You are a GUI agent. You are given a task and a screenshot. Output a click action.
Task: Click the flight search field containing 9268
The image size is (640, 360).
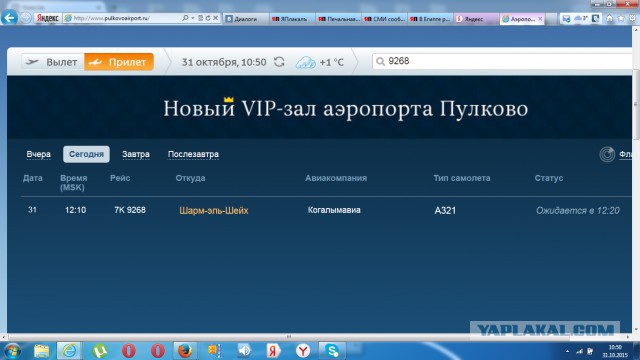click(x=502, y=62)
